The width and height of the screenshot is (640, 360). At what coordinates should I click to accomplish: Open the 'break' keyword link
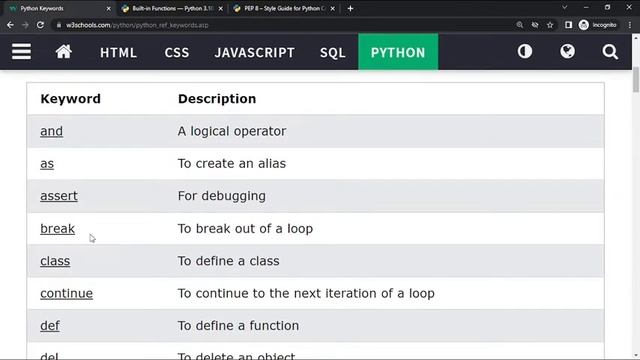click(58, 229)
